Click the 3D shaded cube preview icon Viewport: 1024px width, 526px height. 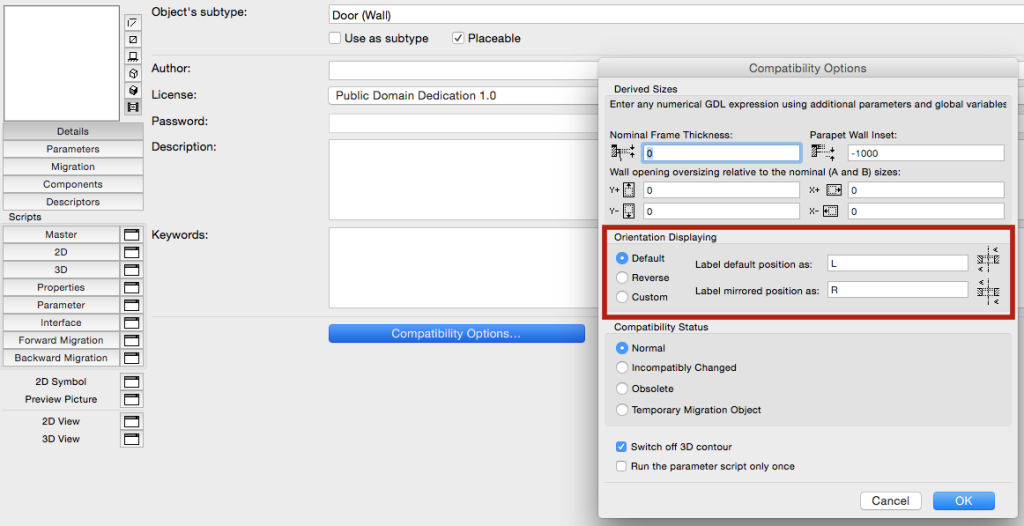(x=133, y=90)
